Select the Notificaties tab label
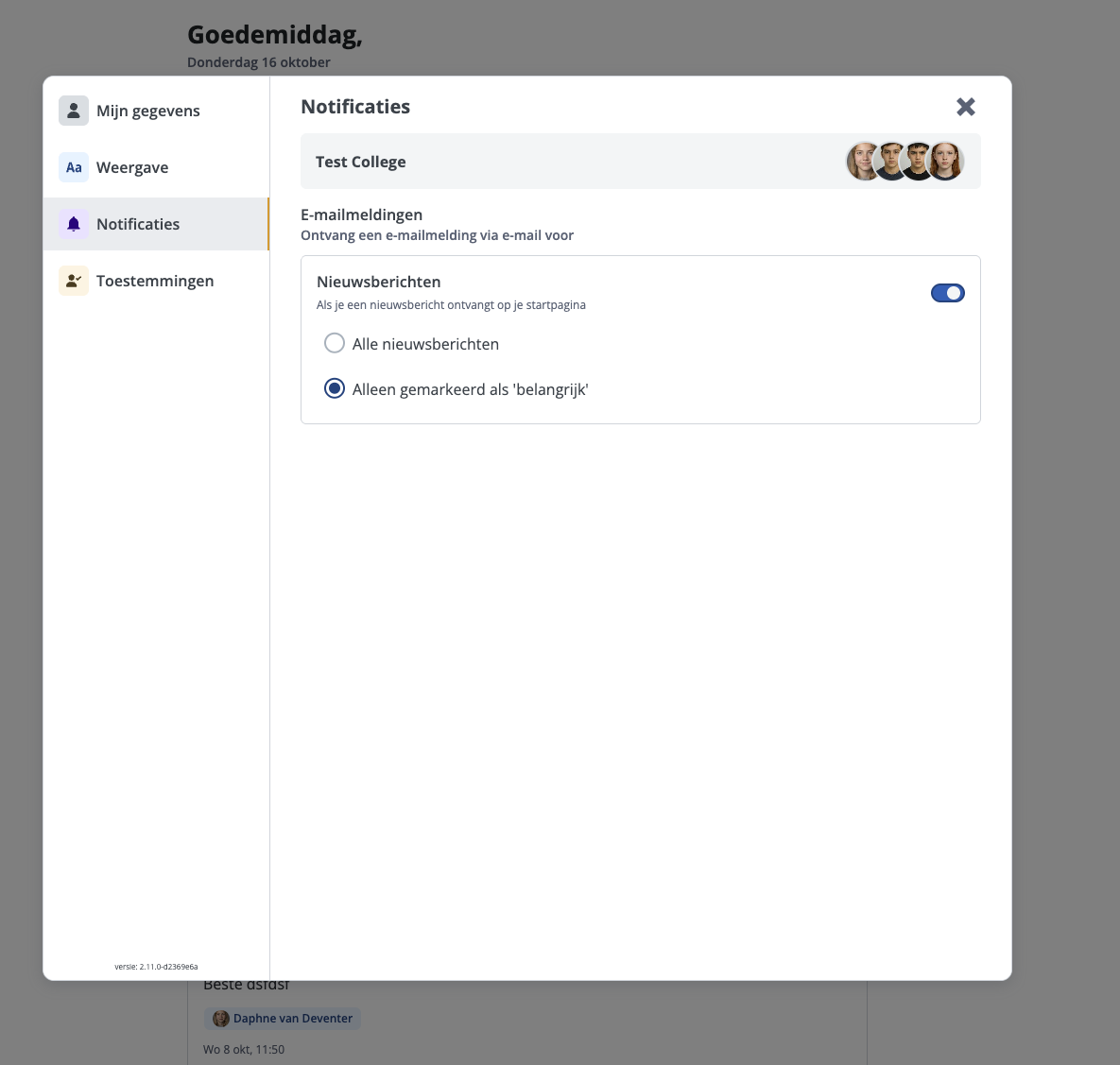This screenshot has width=1120, height=1065. pos(138,224)
